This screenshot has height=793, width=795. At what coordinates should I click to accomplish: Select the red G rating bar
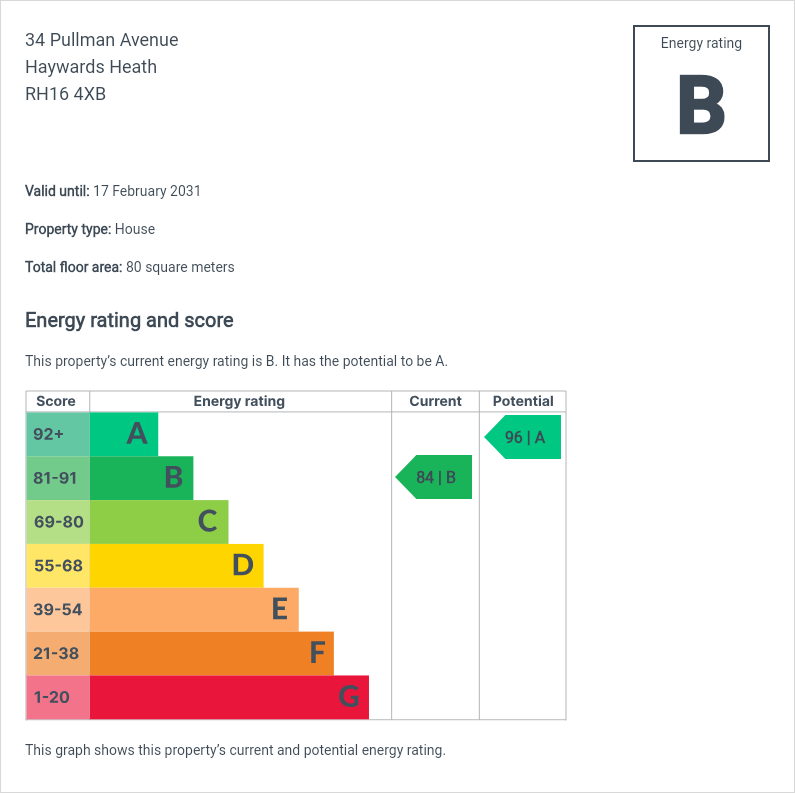[x=230, y=697]
